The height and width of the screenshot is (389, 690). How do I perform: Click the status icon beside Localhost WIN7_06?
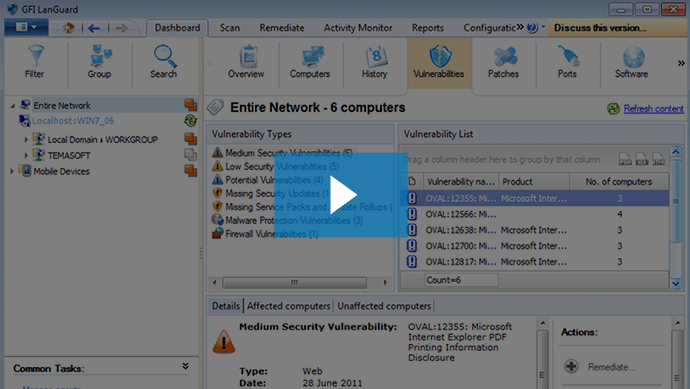(x=191, y=120)
